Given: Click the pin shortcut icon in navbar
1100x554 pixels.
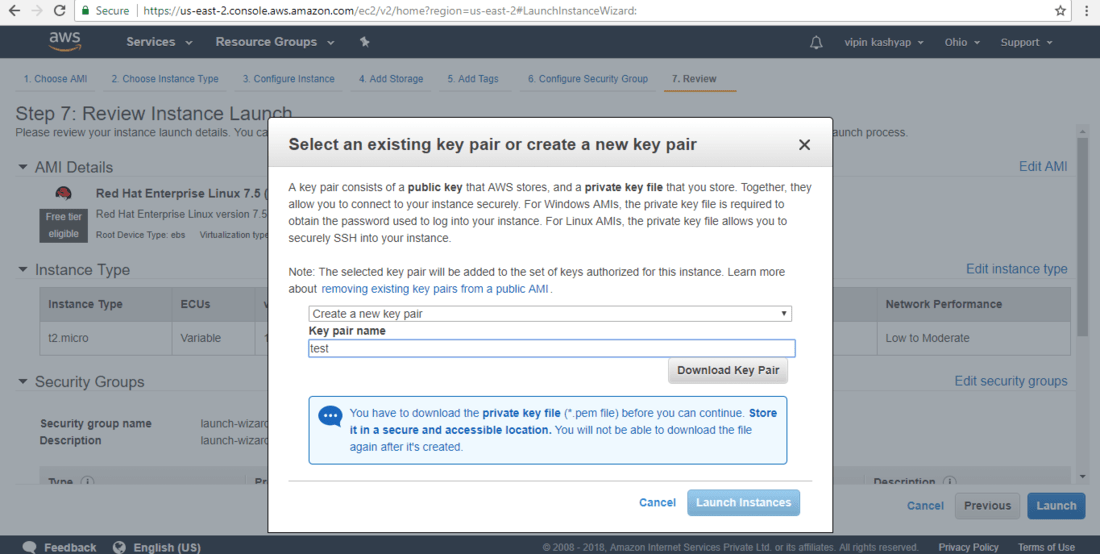Looking at the screenshot, I should point(365,42).
